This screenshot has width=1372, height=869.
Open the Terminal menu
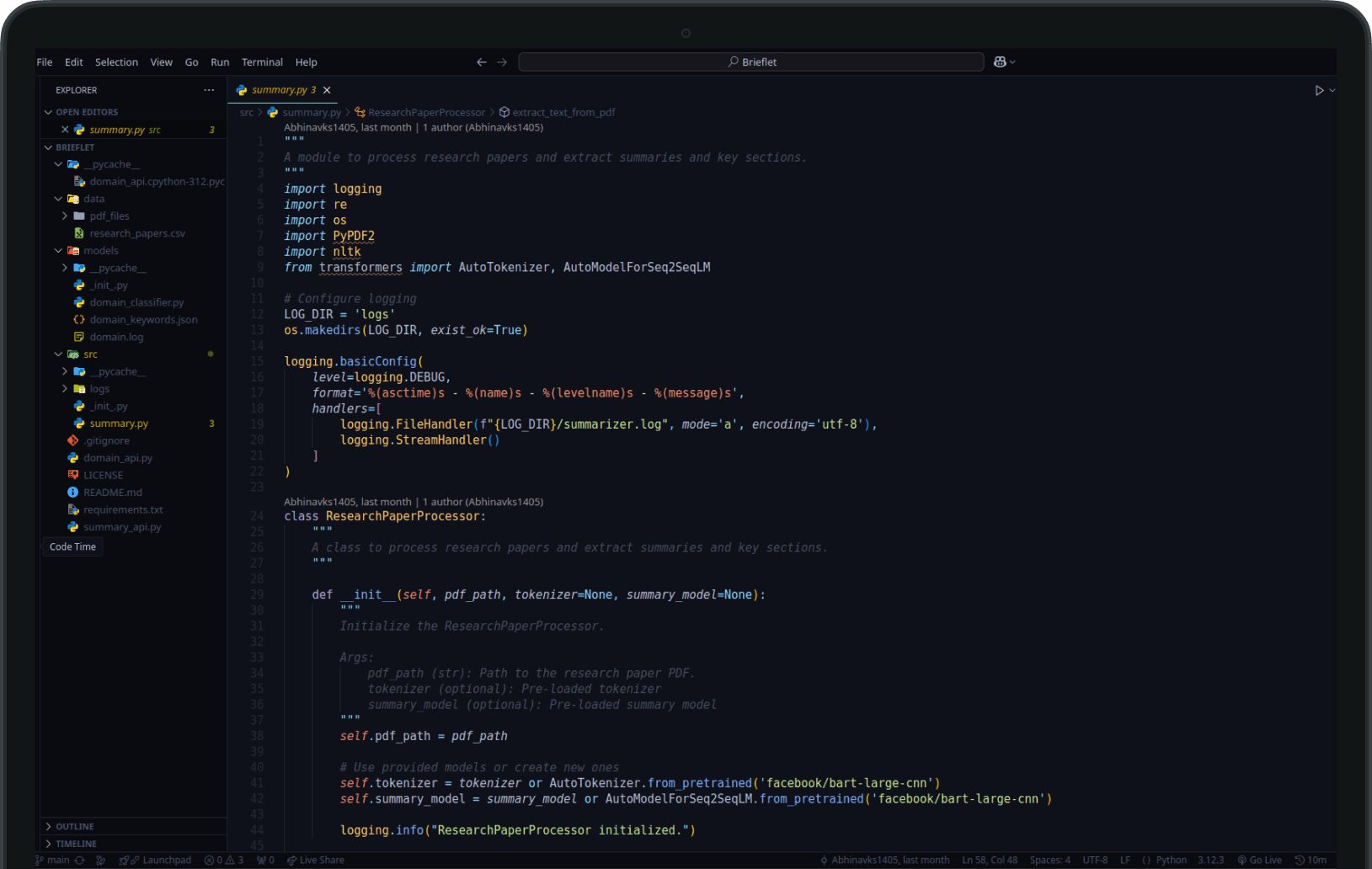pyautogui.click(x=262, y=62)
